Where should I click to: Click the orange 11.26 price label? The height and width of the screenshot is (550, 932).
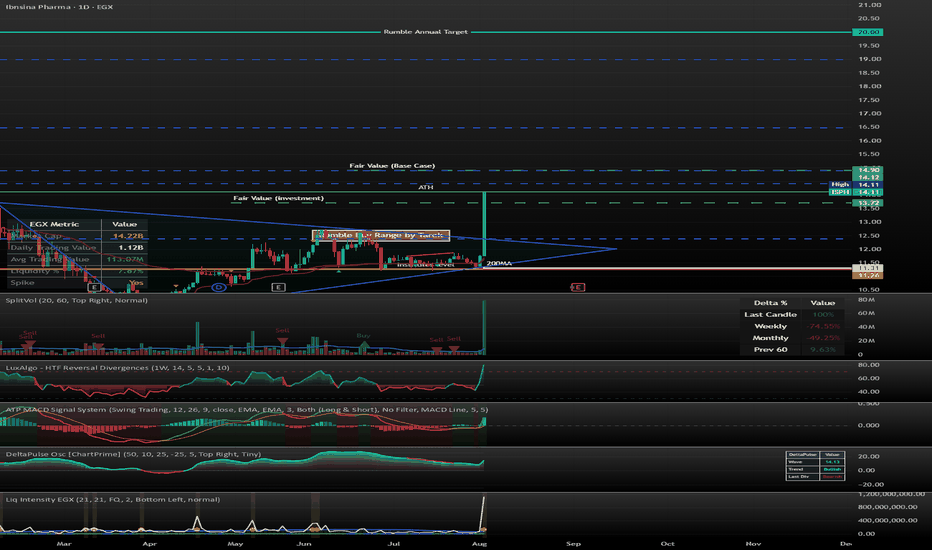click(x=868, y=275)
